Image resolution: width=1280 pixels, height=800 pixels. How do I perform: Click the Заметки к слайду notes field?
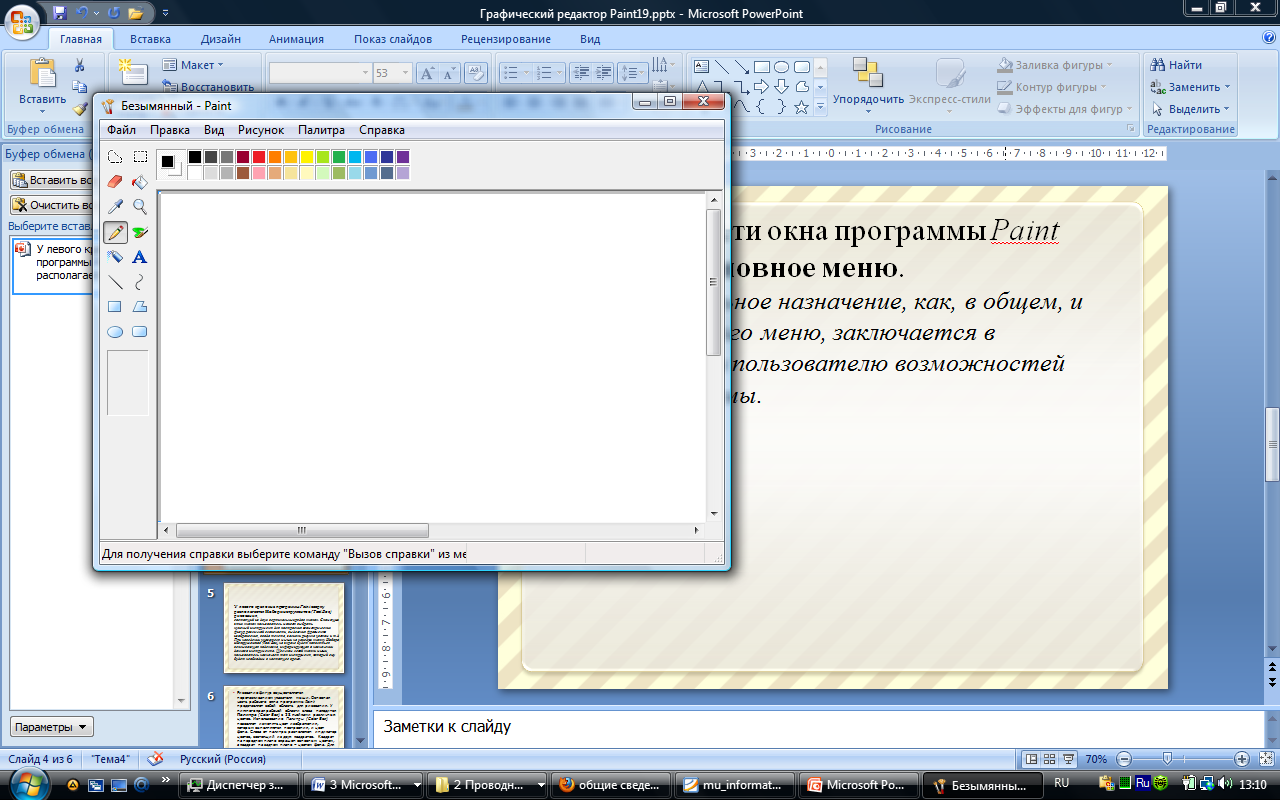pos(818,727)
